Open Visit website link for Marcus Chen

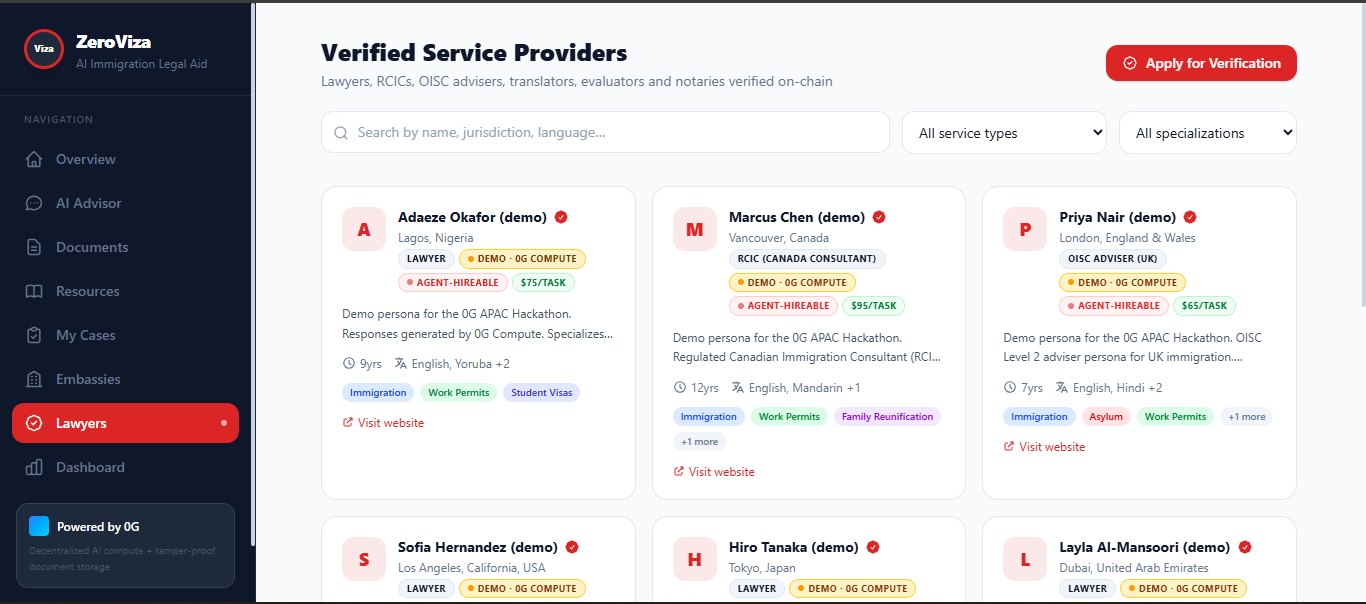714,472
